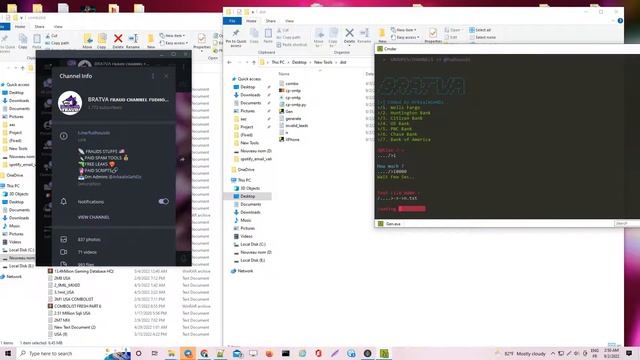Open New item dropdown in right Explorer
640x360 pixels.
click(403, 30)
